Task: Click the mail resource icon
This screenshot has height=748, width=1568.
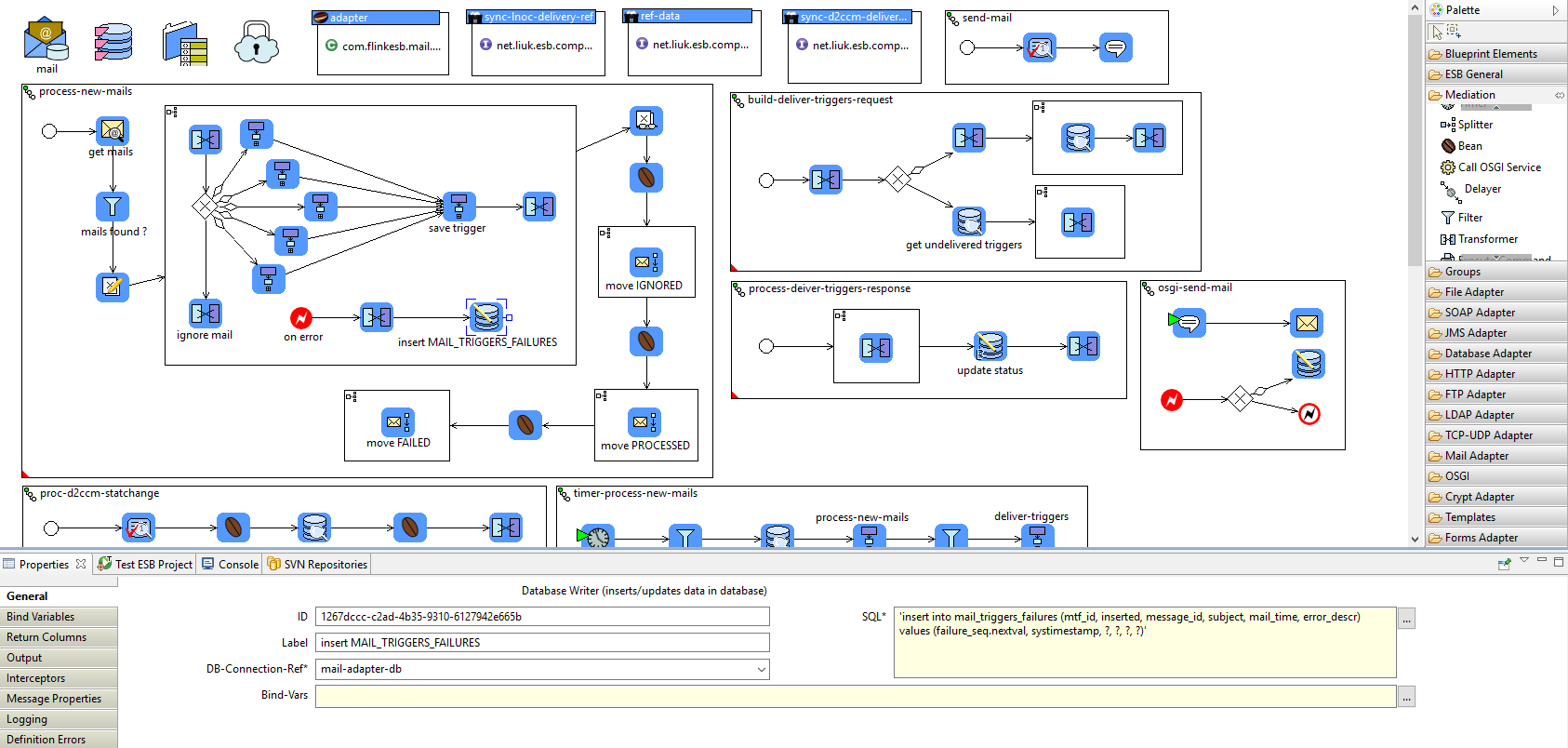Action: coord(46,42)
